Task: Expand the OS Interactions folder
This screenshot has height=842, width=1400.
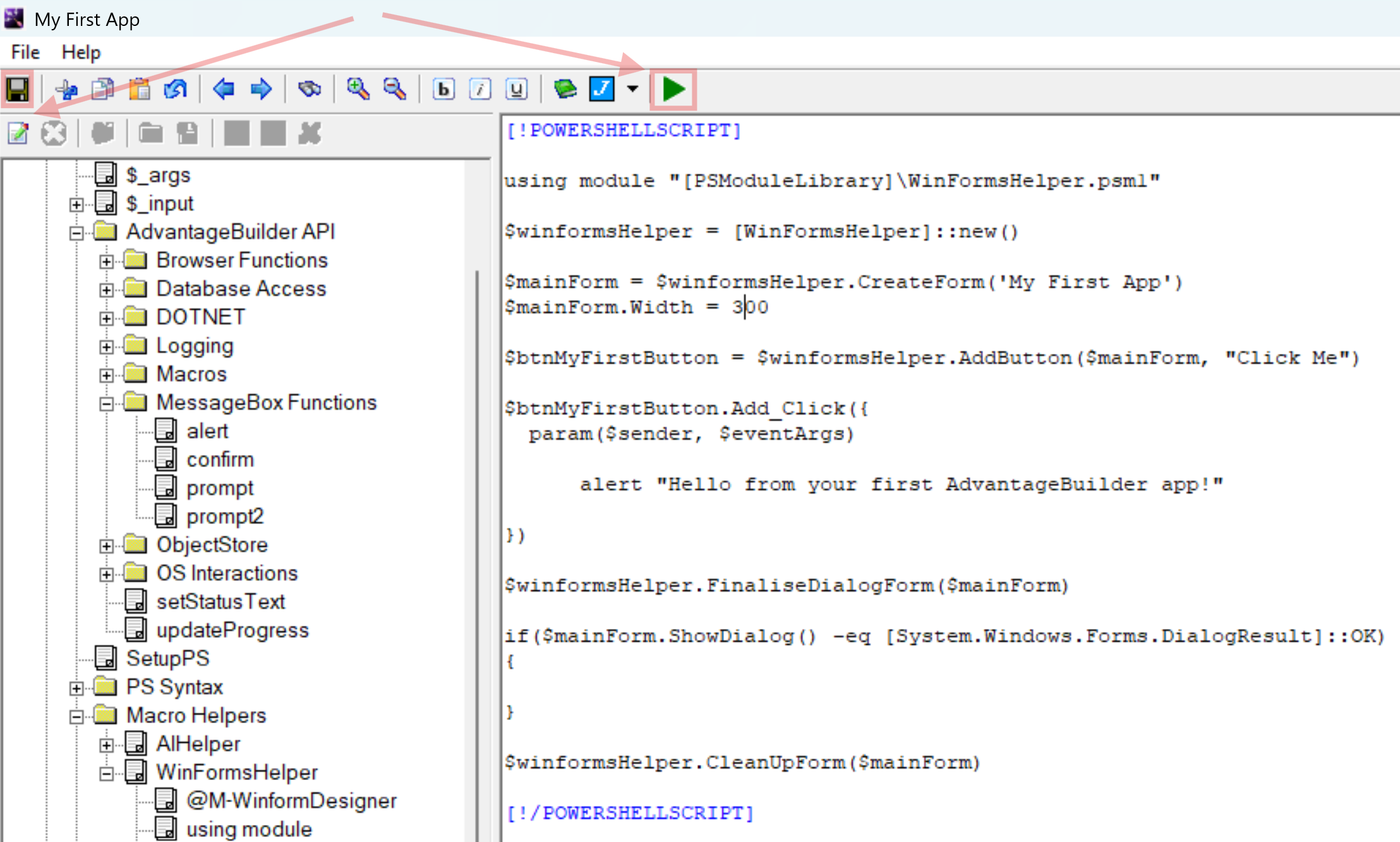Action: pos(107,574)
